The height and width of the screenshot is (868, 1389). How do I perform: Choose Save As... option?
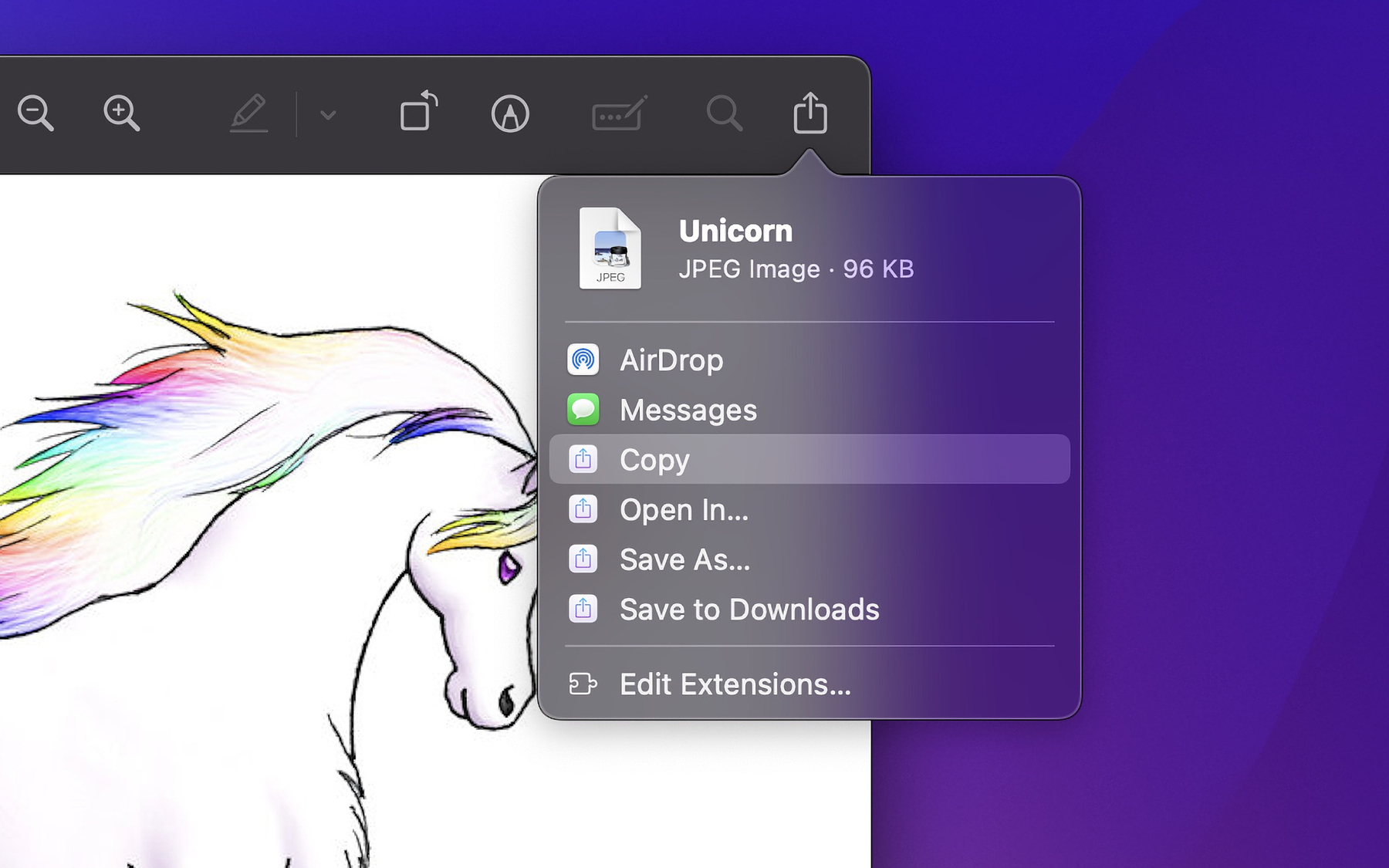point(684,559)
